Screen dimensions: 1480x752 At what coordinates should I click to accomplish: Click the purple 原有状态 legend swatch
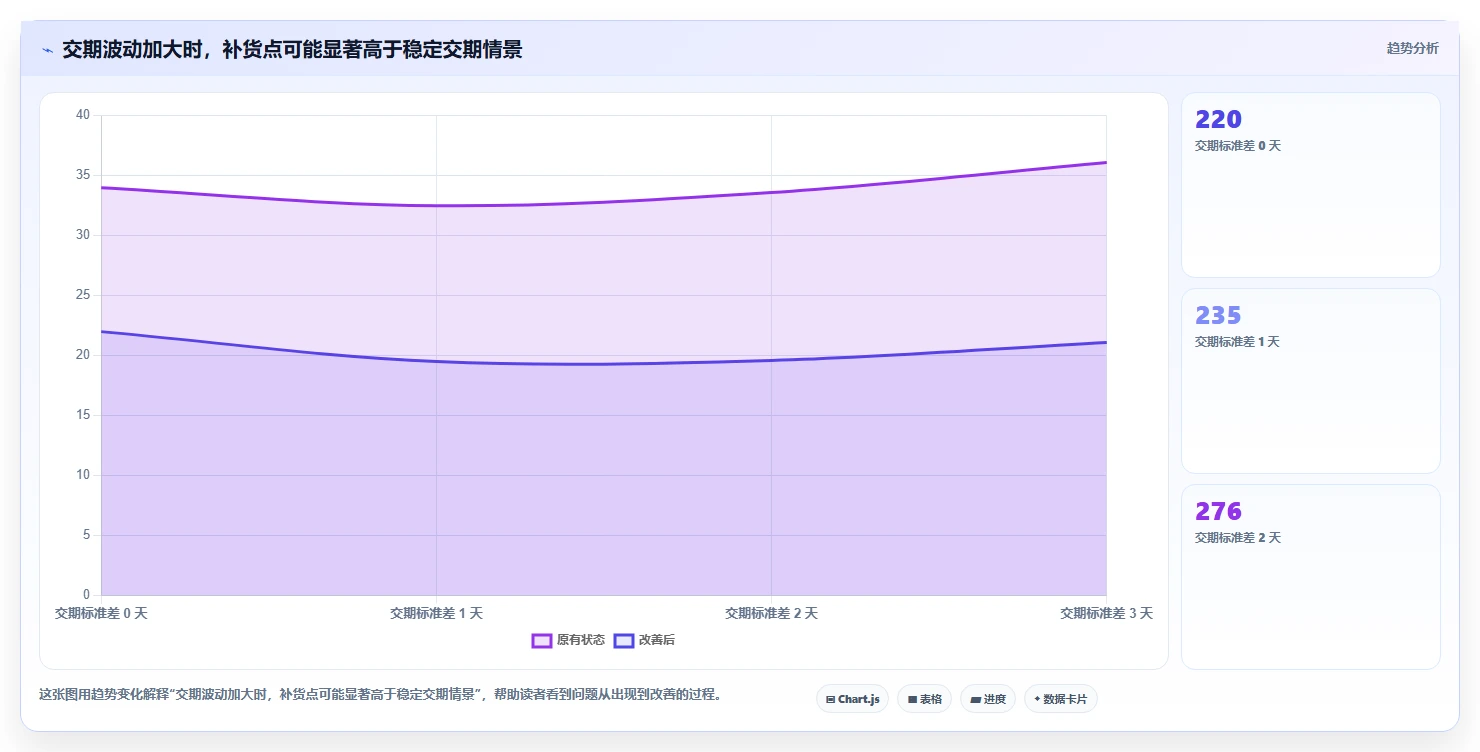542,640
